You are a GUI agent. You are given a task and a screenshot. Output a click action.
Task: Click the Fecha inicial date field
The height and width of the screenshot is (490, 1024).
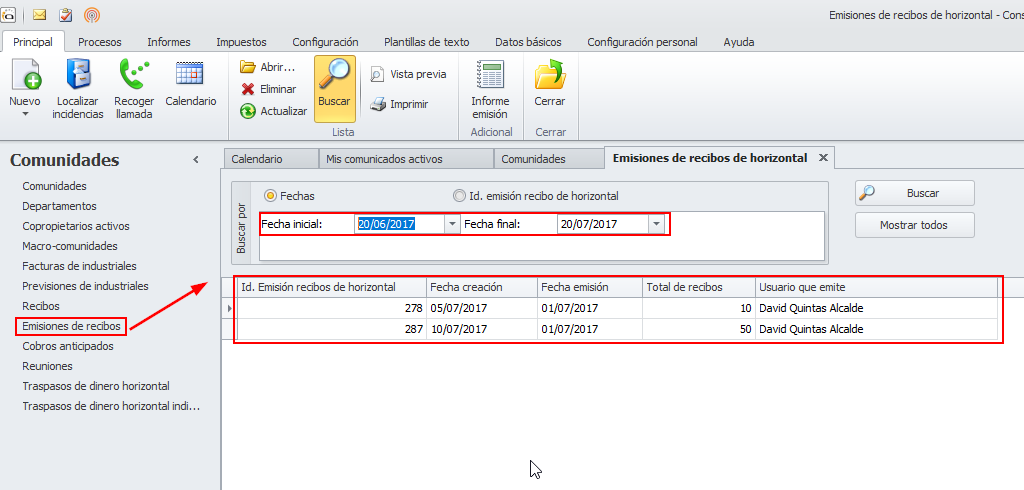click(x=400, y=224)
